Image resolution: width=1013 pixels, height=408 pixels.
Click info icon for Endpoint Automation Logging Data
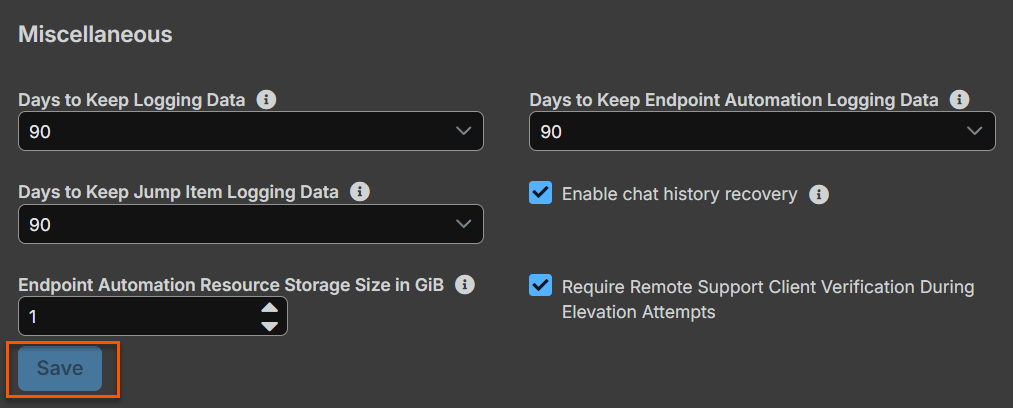point(960,100)
